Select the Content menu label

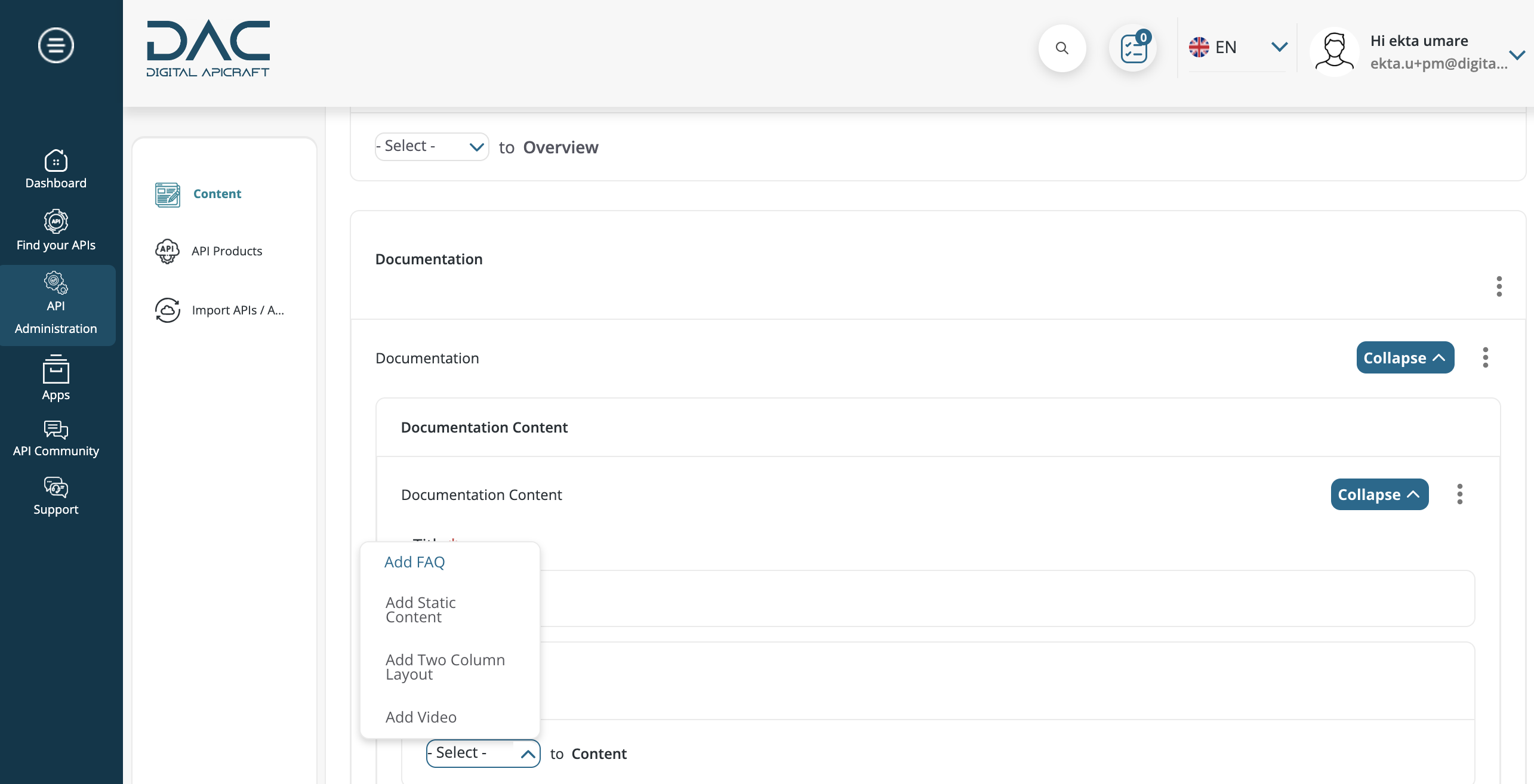pos(217,194)
